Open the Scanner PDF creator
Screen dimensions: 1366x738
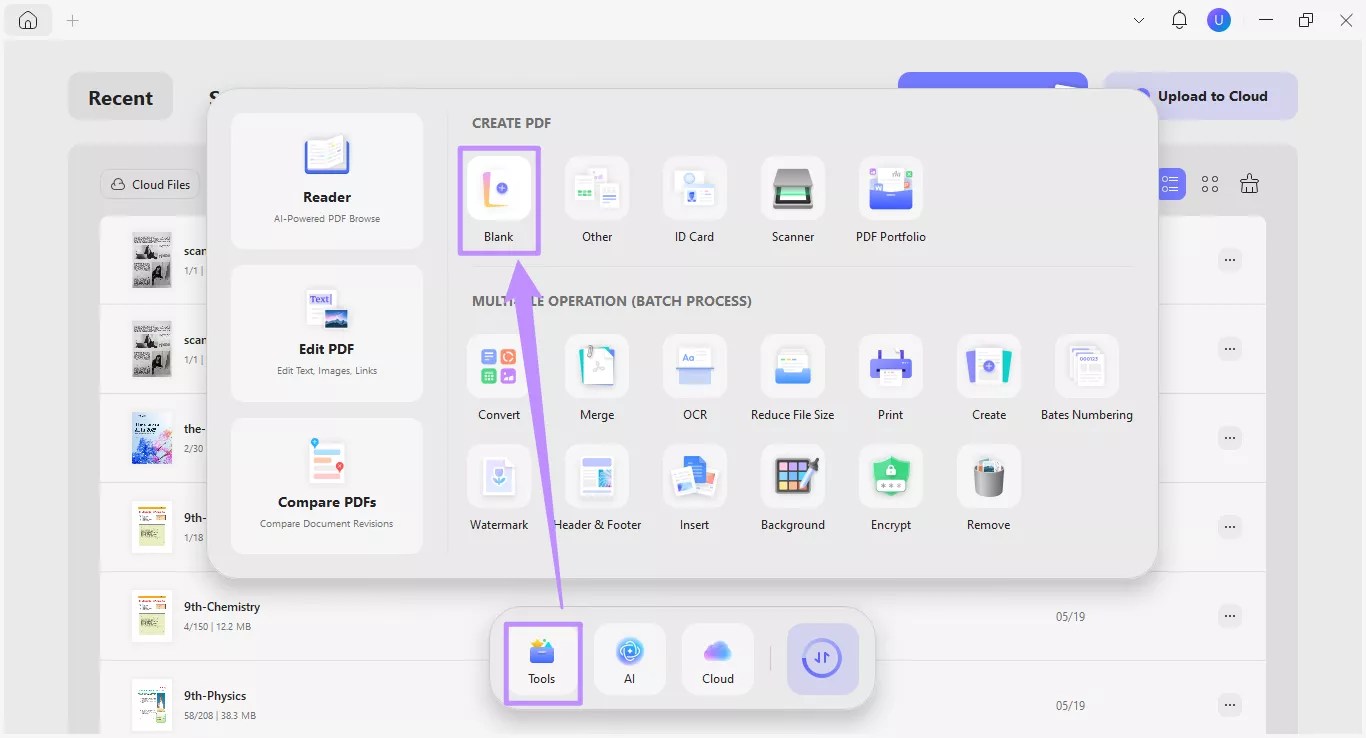click(x=793, y=200)
